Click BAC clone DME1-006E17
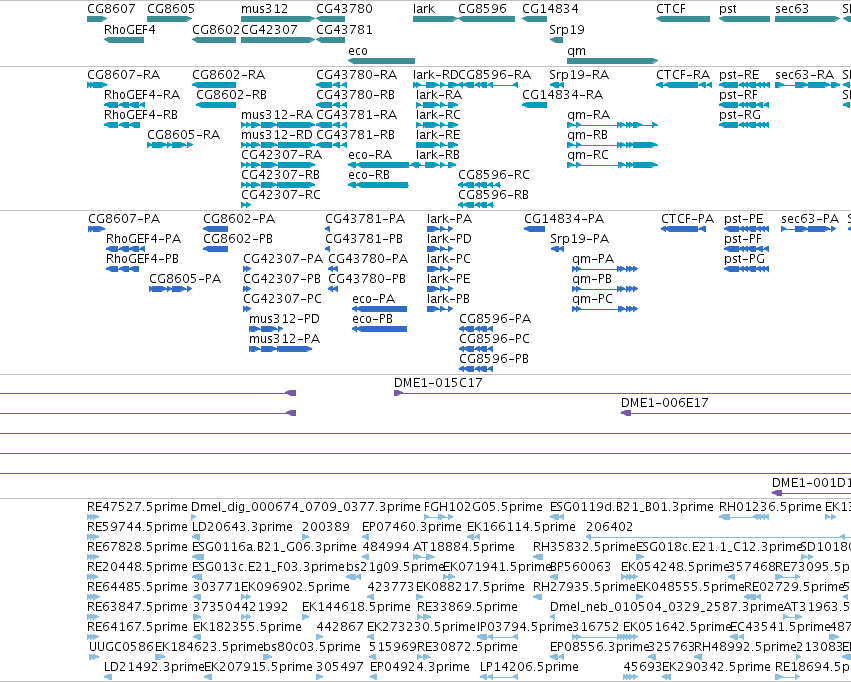Screen dimensions: 851x682 (736, 413)
